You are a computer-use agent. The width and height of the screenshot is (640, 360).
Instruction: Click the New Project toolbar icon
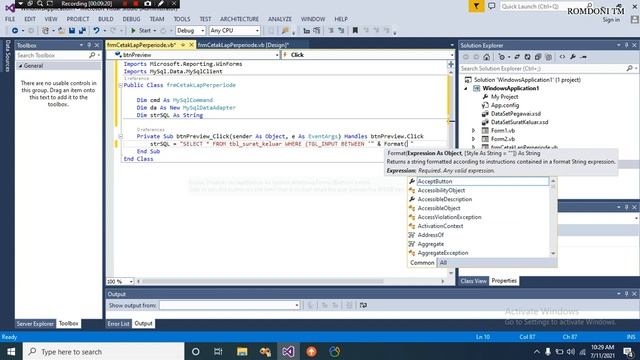coord(46,31)
